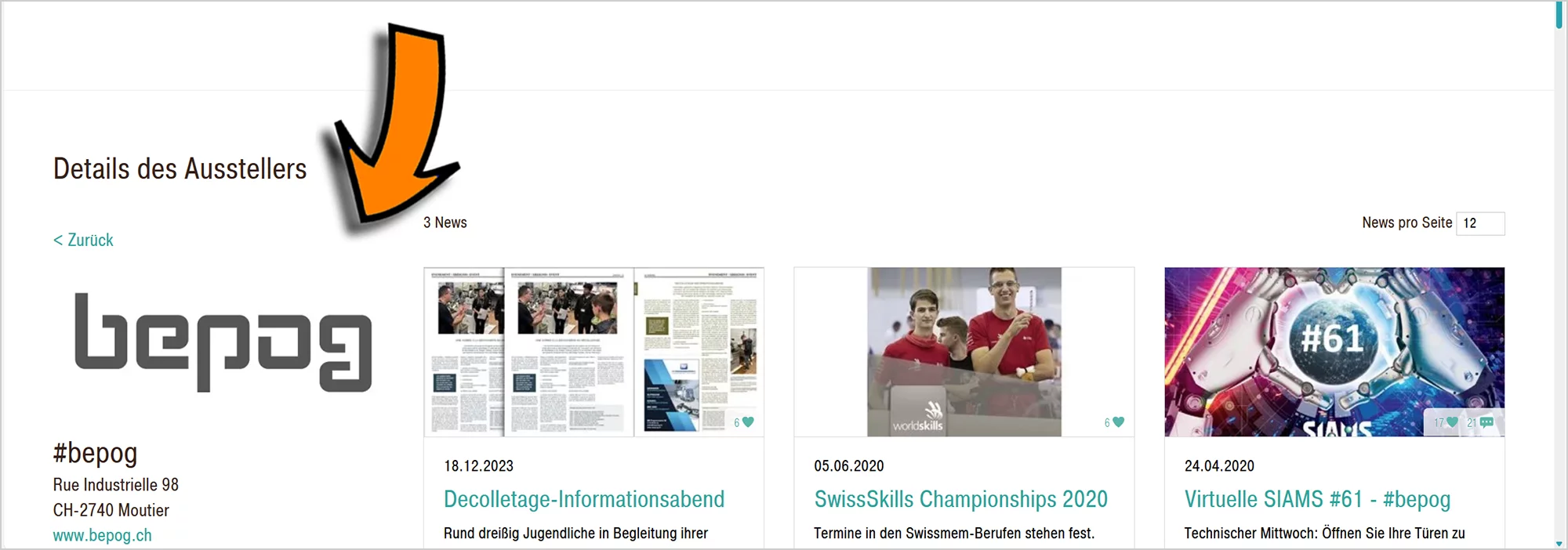Open comments icon on Virtuelle SIAMS card
Image resolution: width=1568 pixels, height=550 pixels.
pos(1486,422)
